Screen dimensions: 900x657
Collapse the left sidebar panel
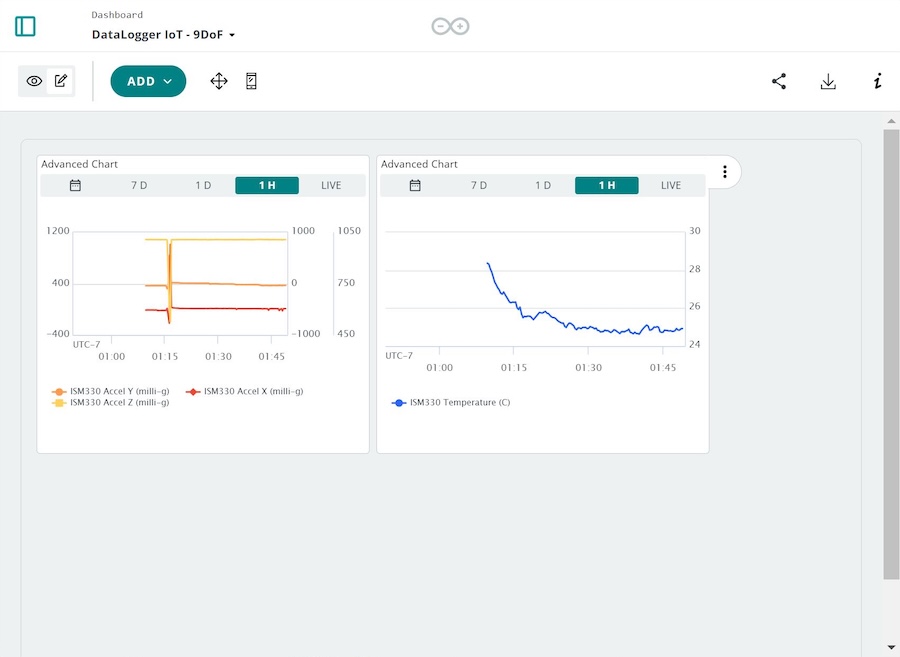25,26
